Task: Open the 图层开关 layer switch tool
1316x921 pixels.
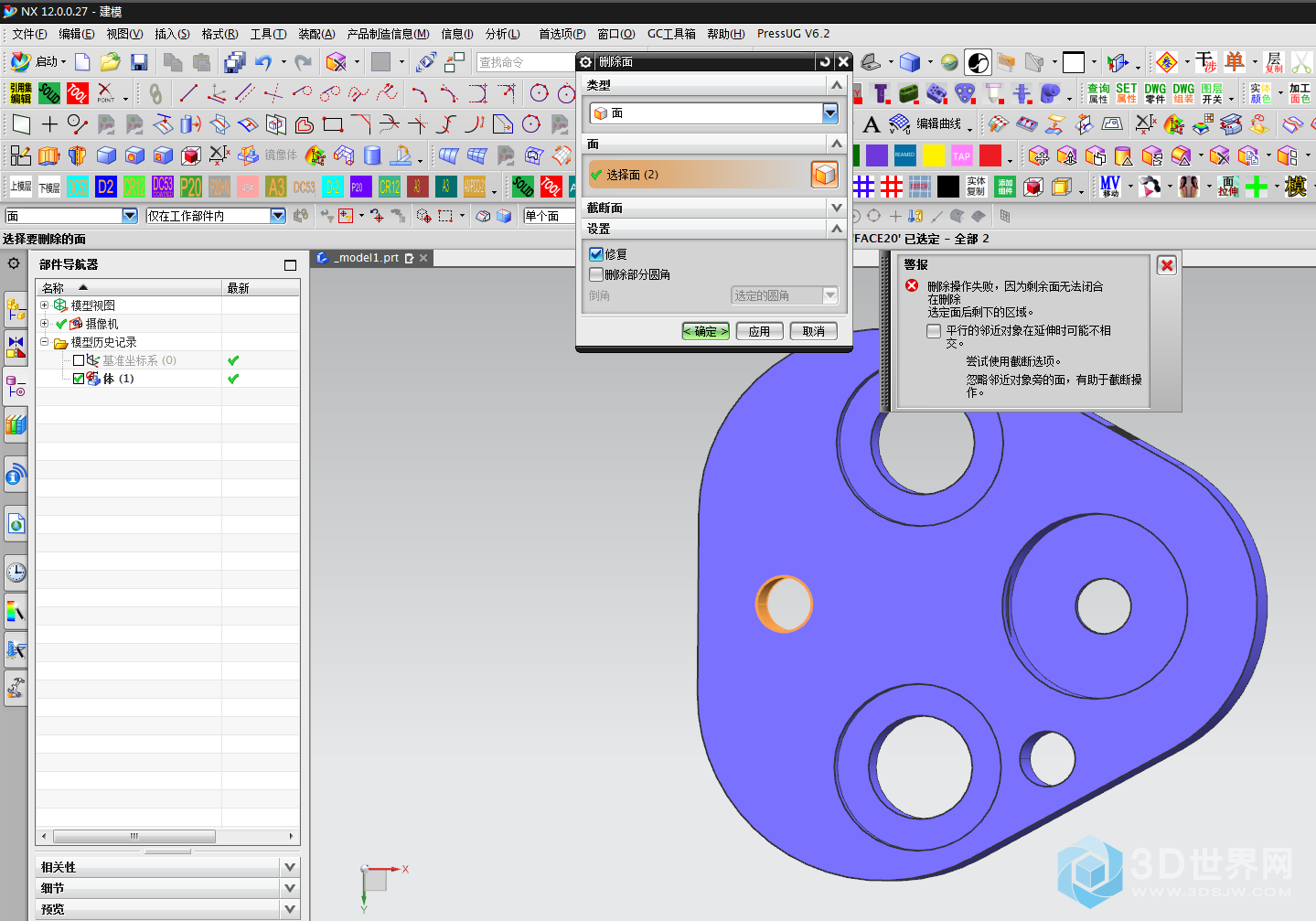Action: click(x=1212, y=93)
